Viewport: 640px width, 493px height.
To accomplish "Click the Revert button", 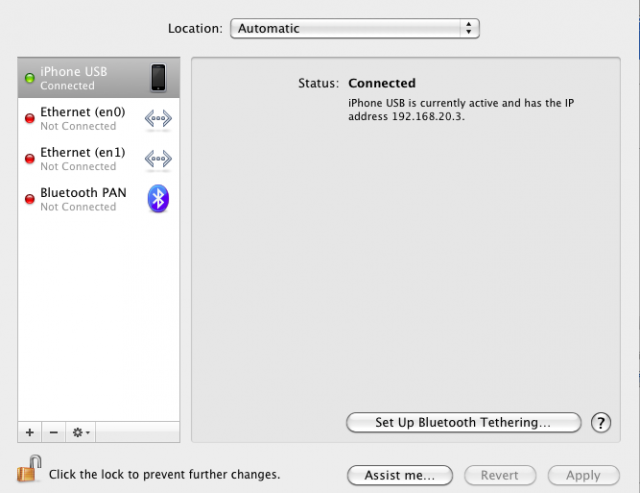I will [500, 475].
